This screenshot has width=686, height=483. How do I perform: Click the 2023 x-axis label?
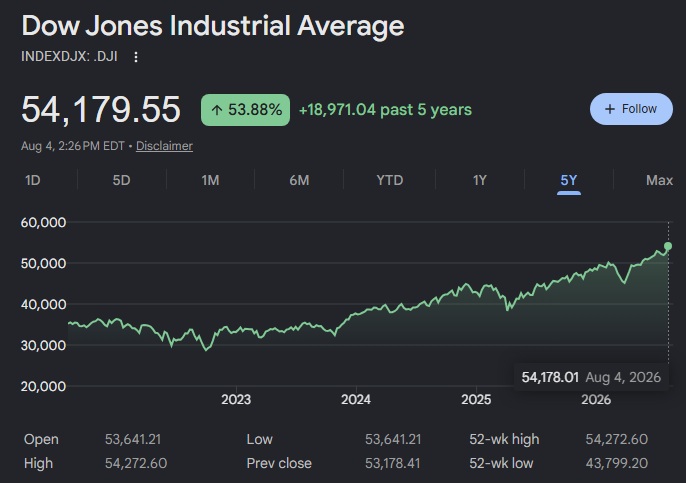pos(236,399)
